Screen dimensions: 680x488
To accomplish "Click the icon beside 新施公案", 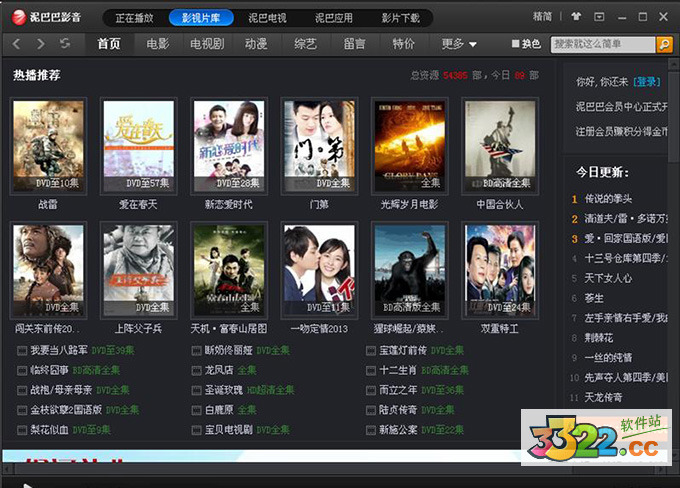I will [371, 430].
